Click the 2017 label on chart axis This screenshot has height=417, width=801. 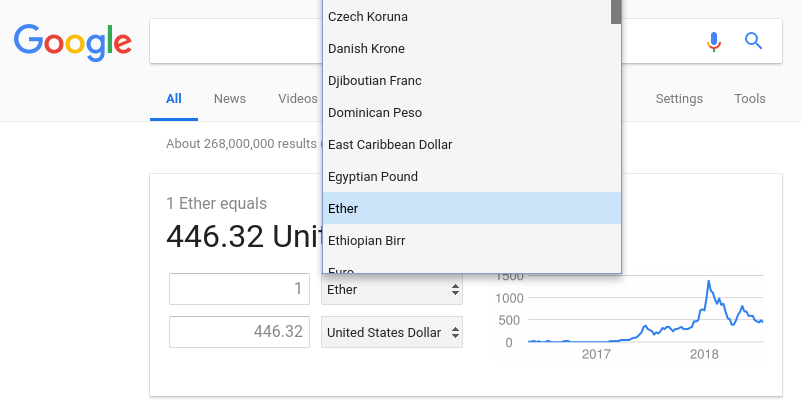(x=596, y=354)
